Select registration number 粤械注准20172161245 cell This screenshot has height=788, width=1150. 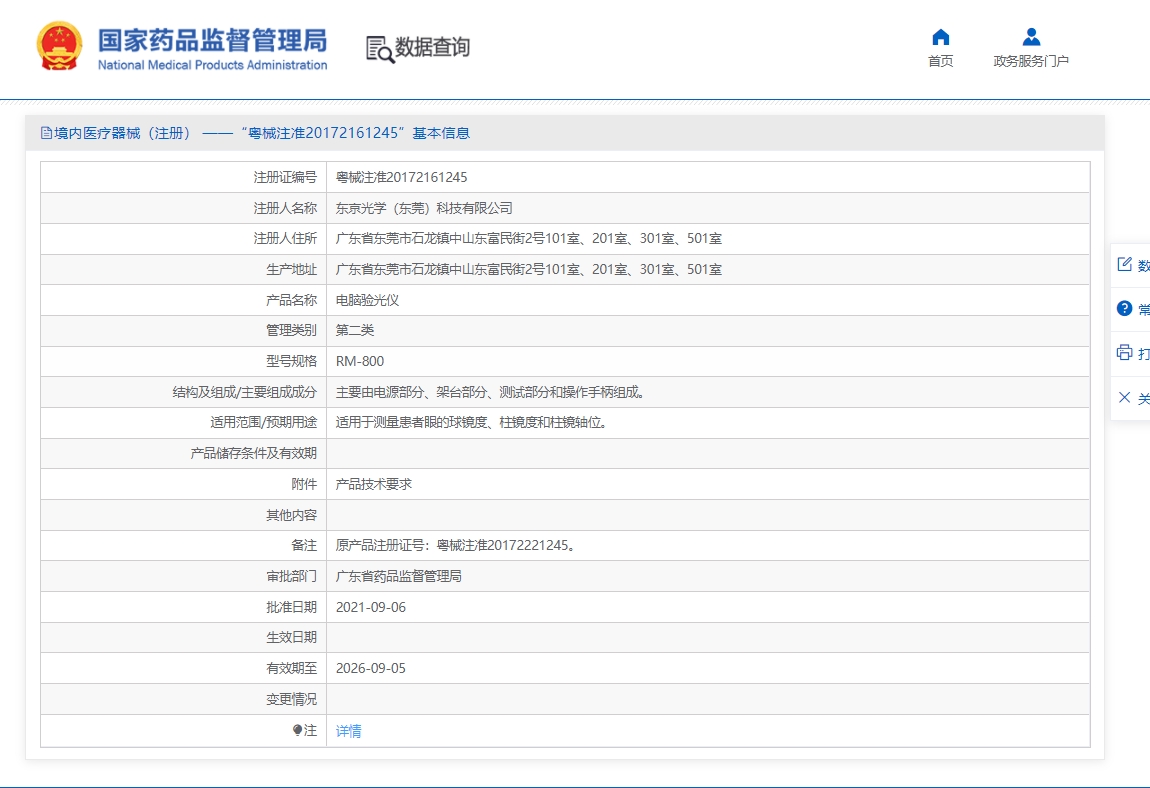click(x=401, y=178)
